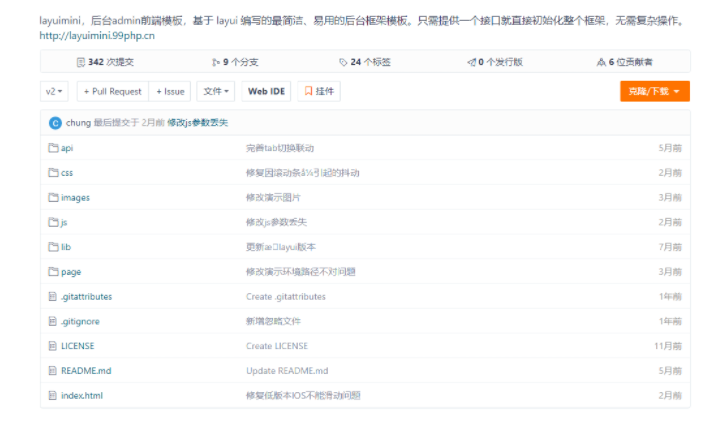Click the releases paper-plane icon
This screenshot has width=716, height=425.
(x=472, y=62)
